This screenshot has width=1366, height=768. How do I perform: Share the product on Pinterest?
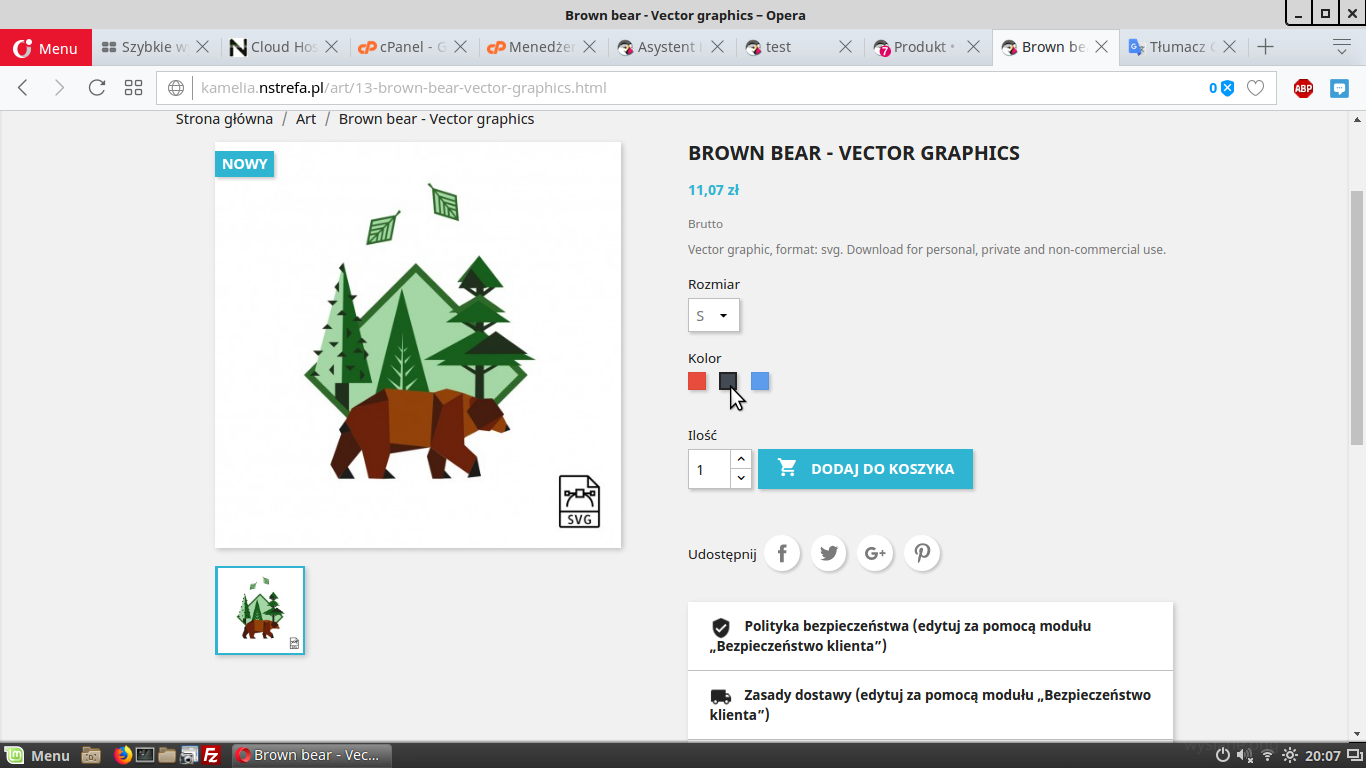tap(922, 553)
